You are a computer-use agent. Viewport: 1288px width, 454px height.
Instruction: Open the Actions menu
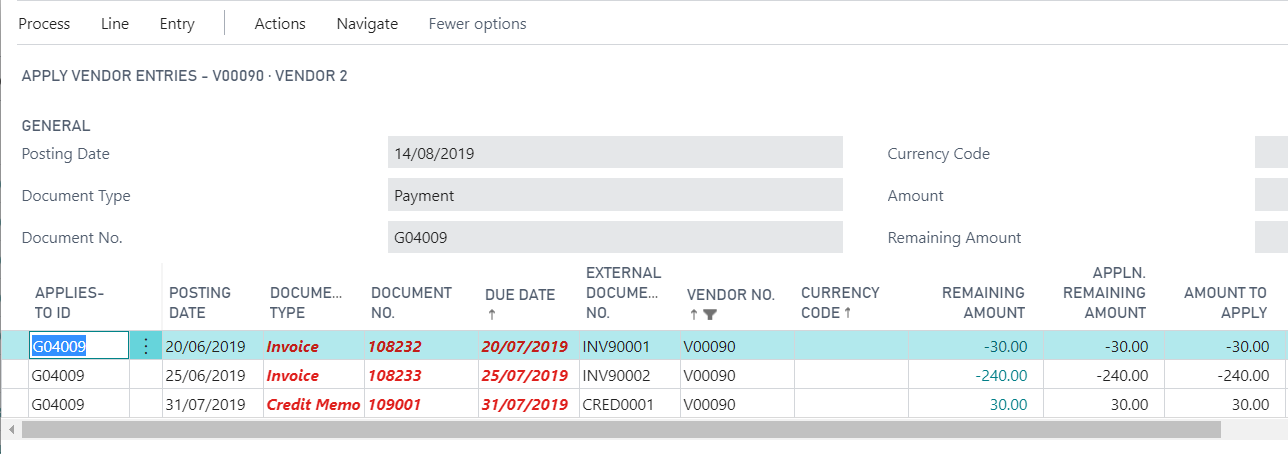click(x=280, y=24)
